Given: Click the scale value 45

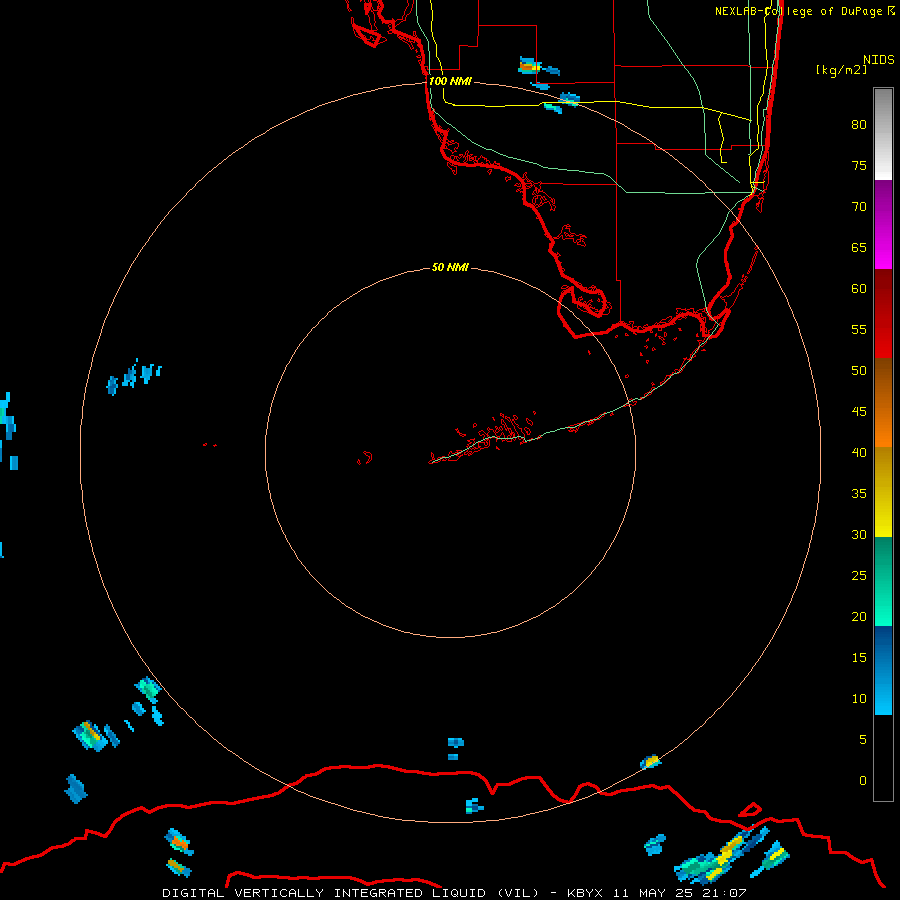Looking at the screenshot, I should [x=859, y=412].
